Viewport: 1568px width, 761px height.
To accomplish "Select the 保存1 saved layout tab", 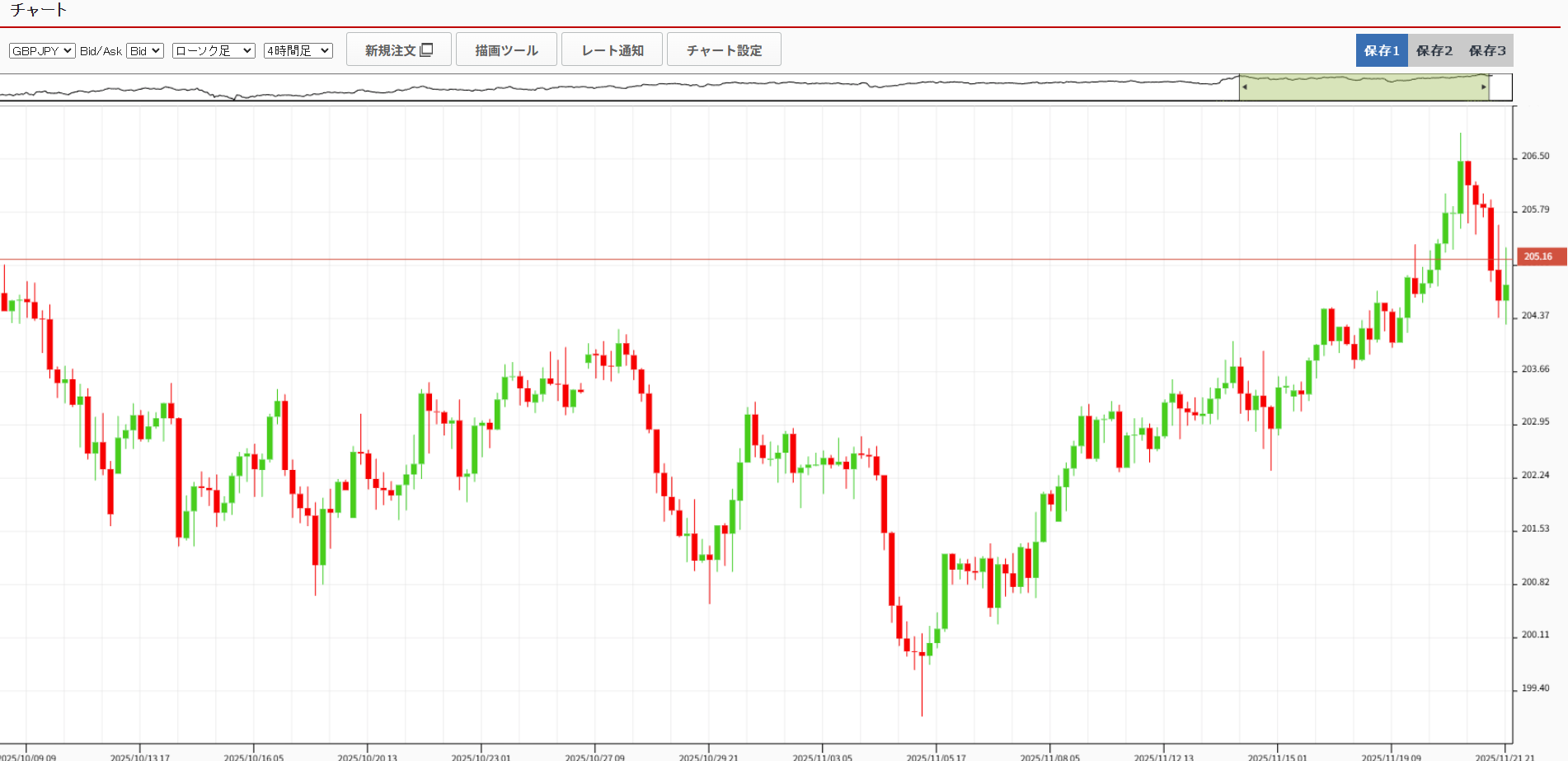I will pos(1382,50).
